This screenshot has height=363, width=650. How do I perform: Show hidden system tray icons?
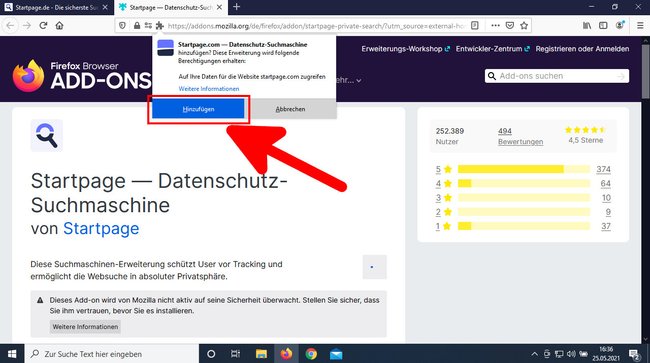click(x=534, y=354)
